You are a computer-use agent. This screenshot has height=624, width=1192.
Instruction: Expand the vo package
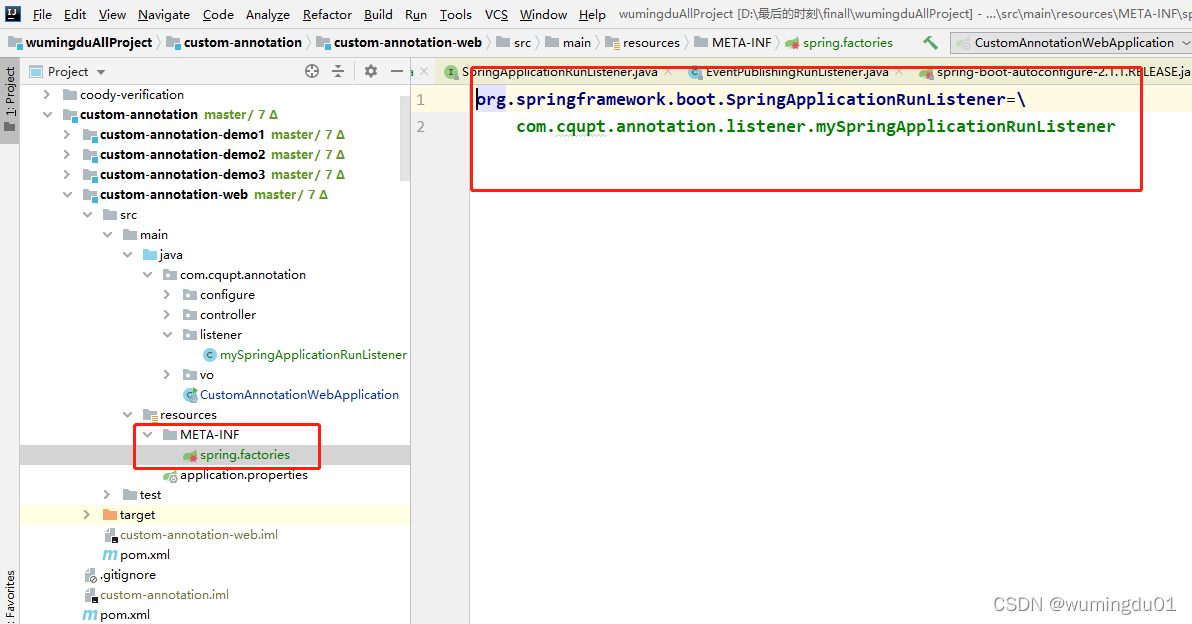[x=167, y=375]
